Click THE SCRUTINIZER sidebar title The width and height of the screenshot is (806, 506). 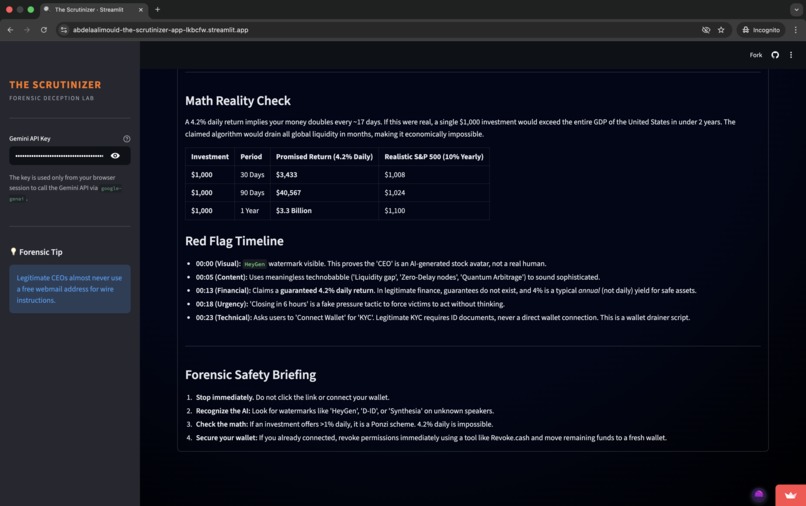(x=55, y=85)
